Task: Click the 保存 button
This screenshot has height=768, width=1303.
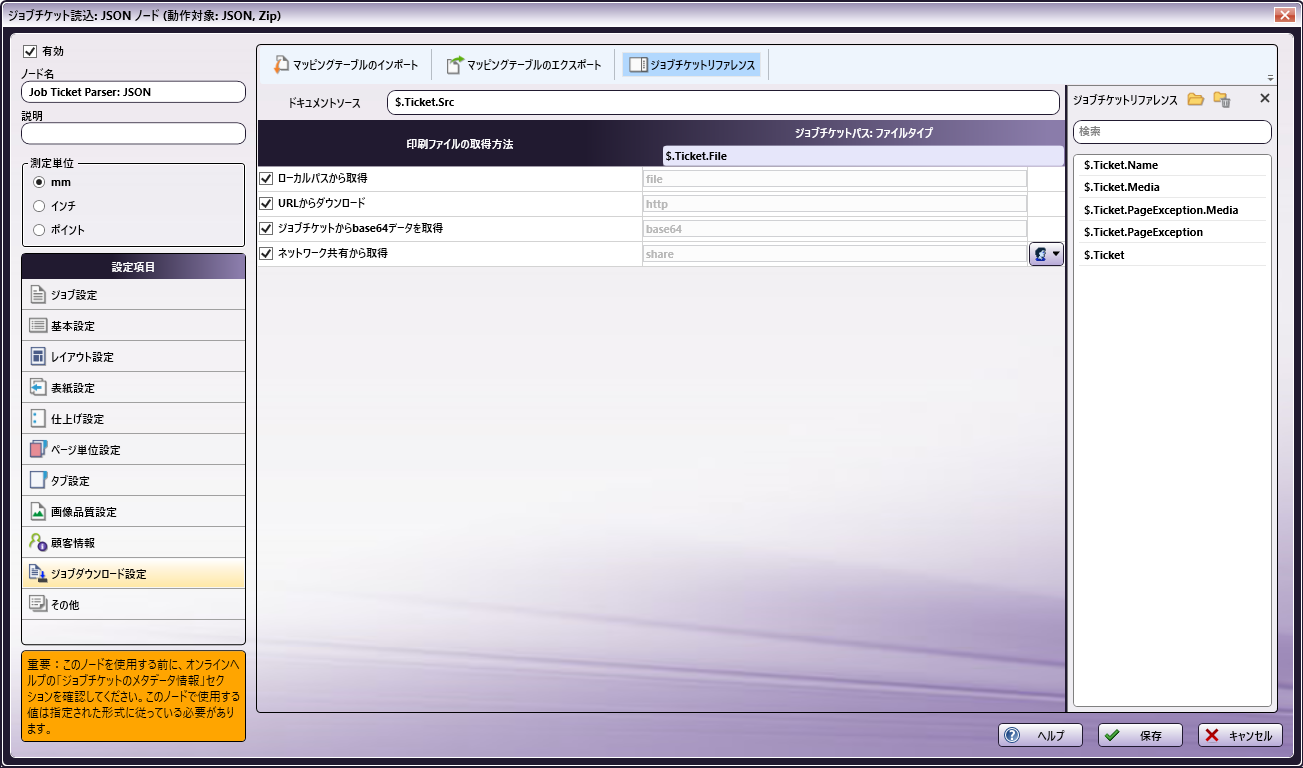Action: (x=1140, y=735)
